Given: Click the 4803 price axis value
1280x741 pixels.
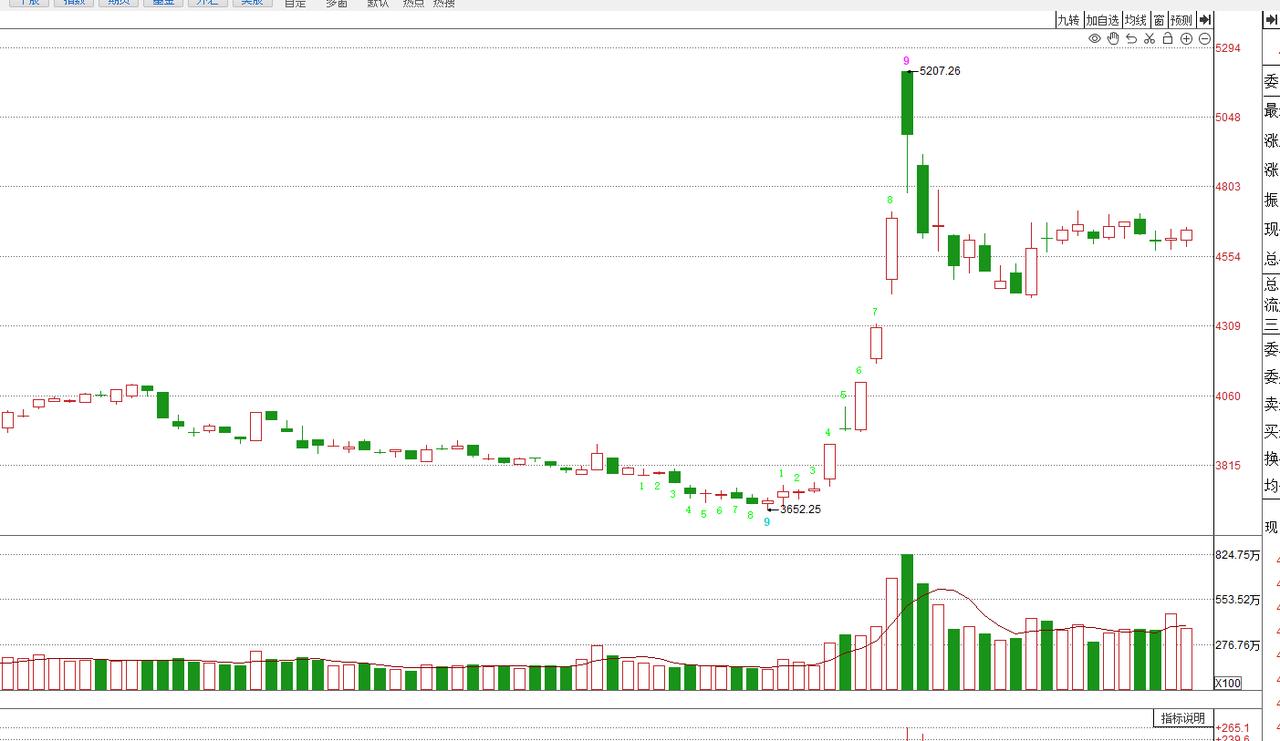Looking at the screenshot, I should pyautogui.click(x=1228, y=186).
